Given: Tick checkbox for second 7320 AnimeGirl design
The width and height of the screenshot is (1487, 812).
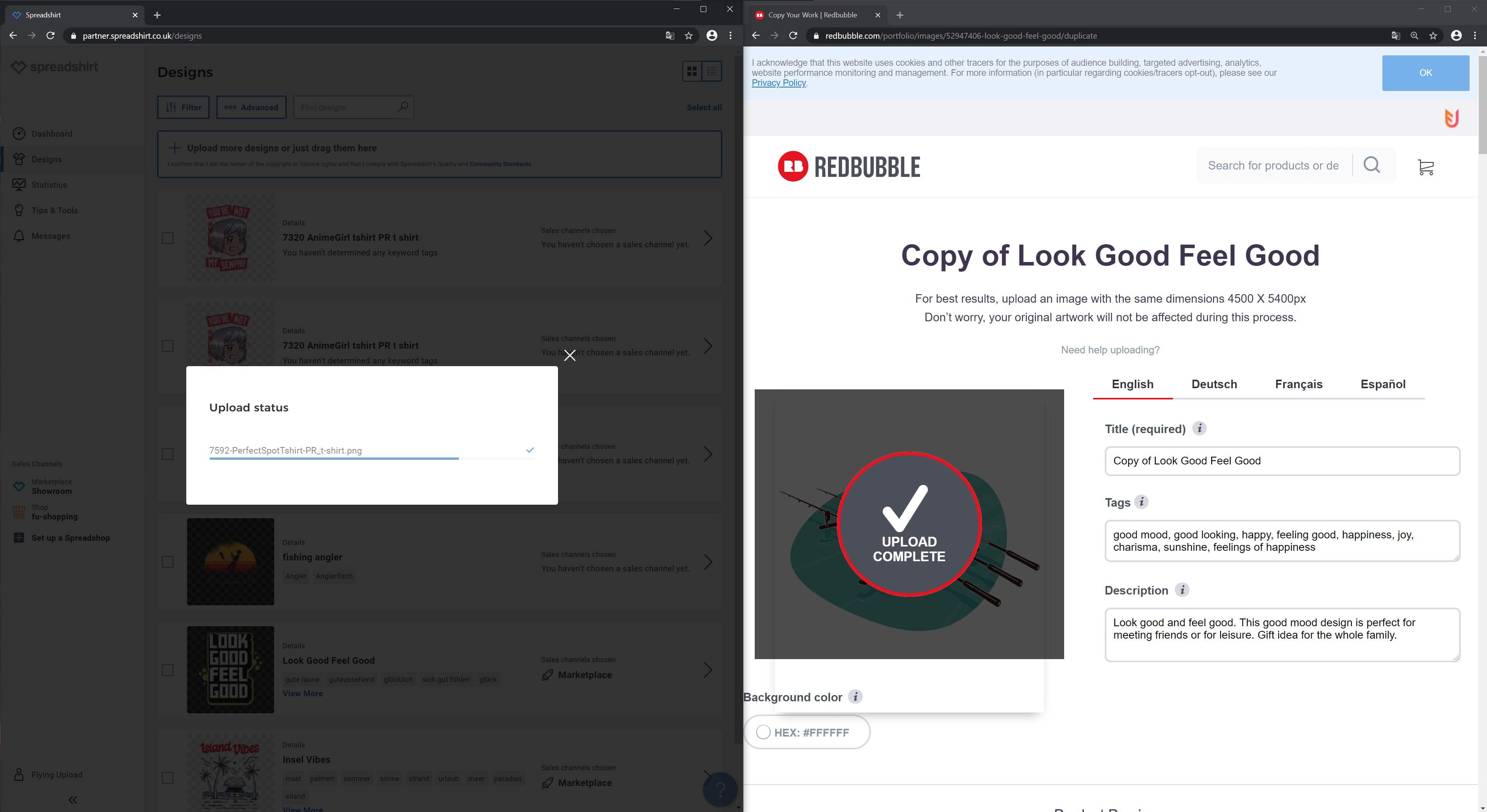Looking at the screenshot, I should 167,346.
